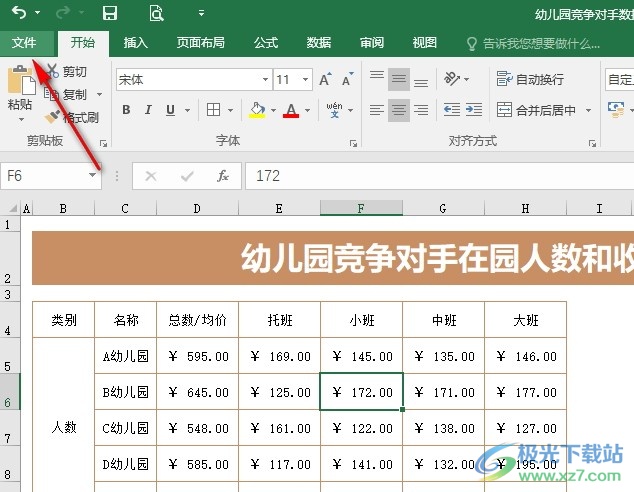This screenshot has width=634, height=492.
Task: Align text left icon
Action: [x=377, y=110]
